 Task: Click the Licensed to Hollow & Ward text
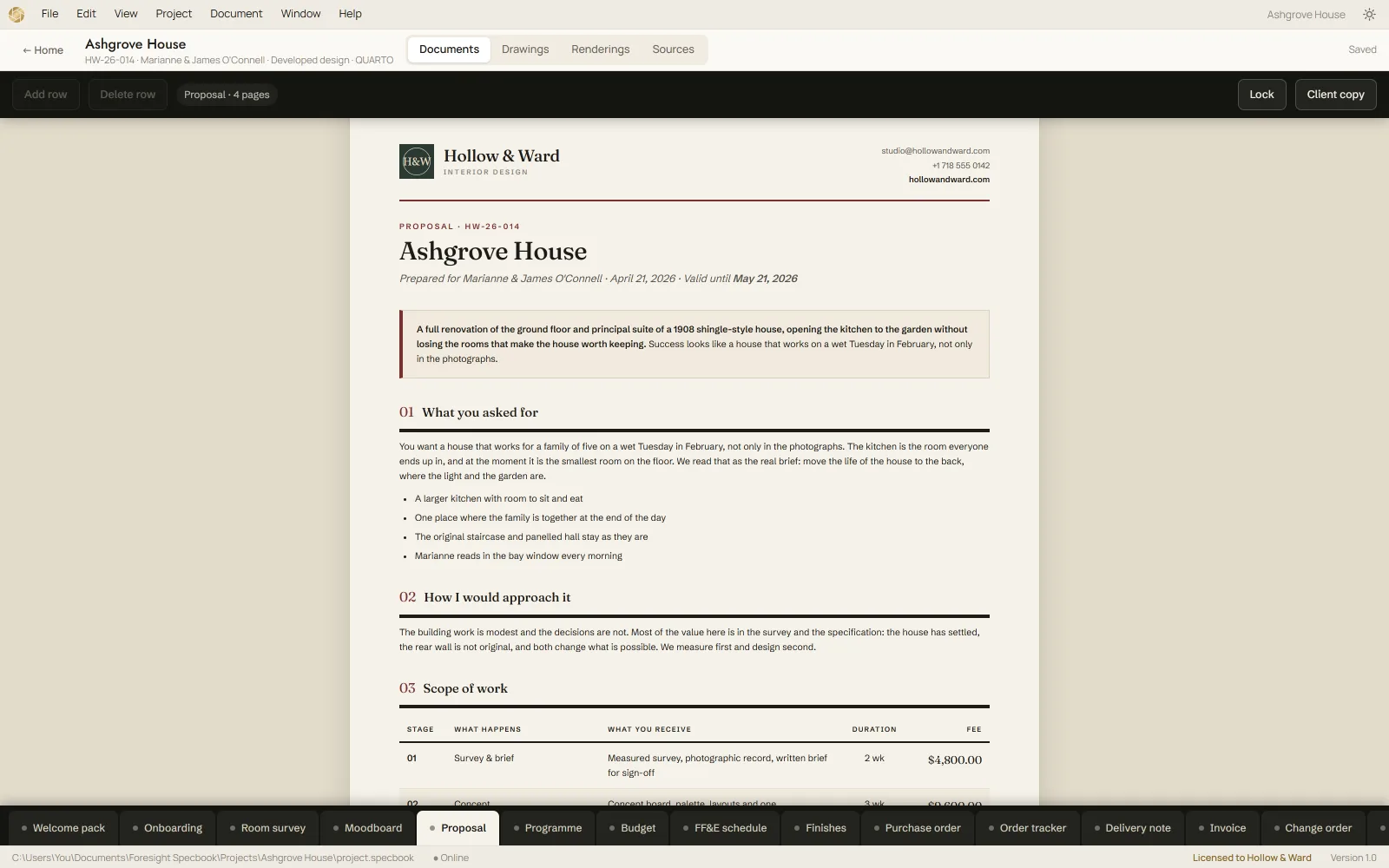(x=1252, y=858)
